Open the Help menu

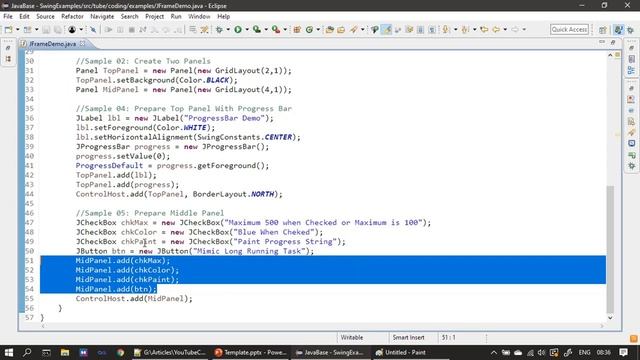(x=223, y=16)
